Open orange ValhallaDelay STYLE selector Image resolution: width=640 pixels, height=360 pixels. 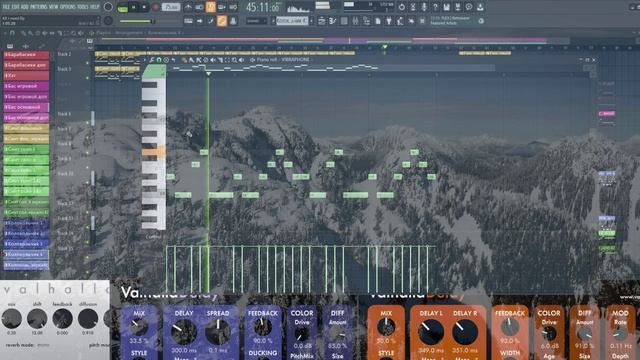[x=386, y=353]
